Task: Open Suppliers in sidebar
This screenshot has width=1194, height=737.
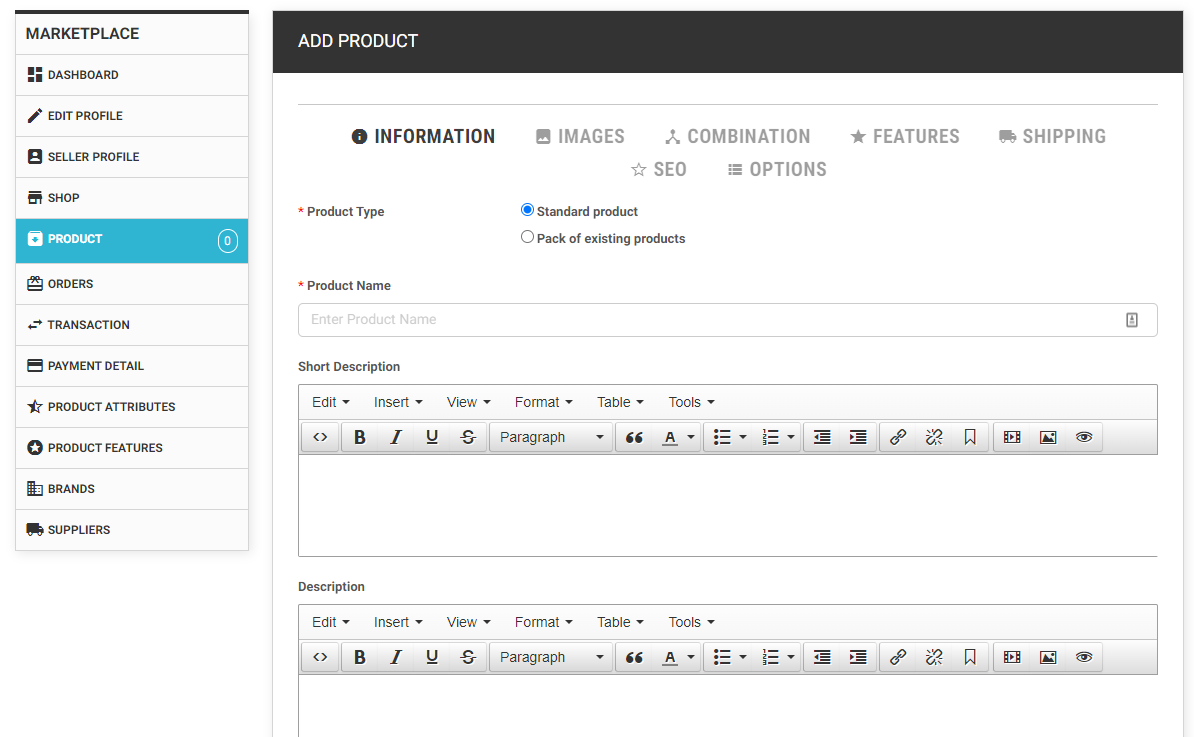Action: click(x=132, y=530)
